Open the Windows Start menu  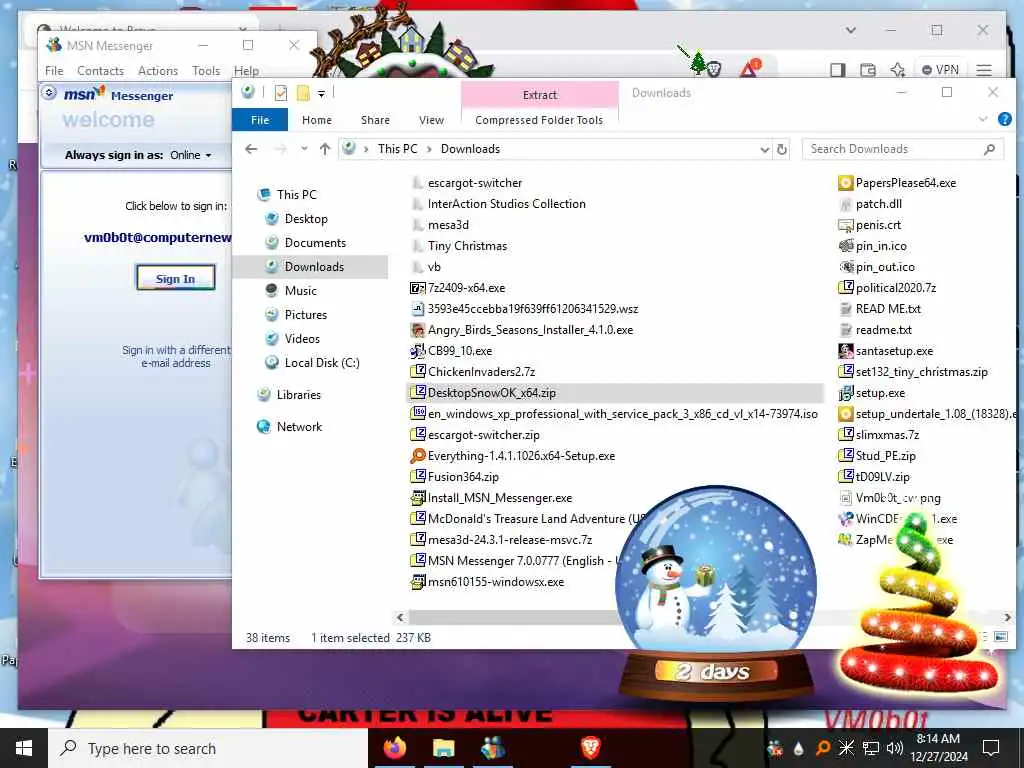(24, 748)
